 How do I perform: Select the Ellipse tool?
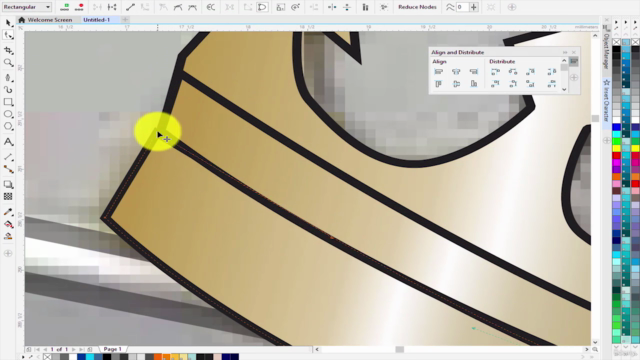coord(8,114)
